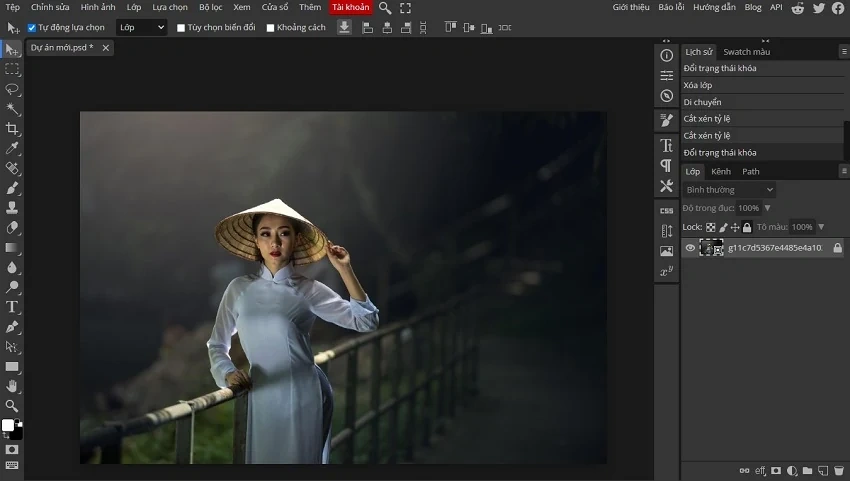Select the Lasso tool
Screen dimensions: 850x481
[12, 89]
